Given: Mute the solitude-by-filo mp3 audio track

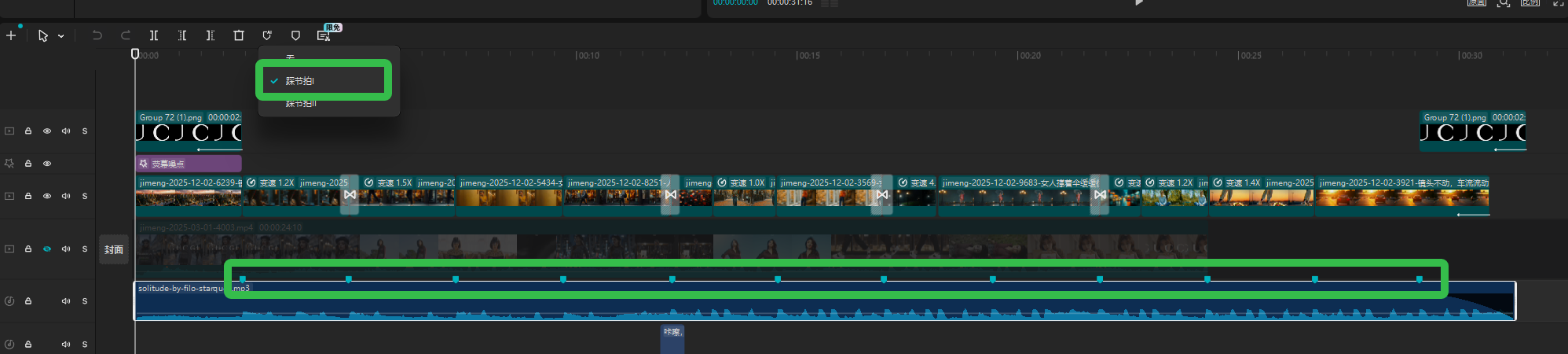Looking at the screenshot, I should pyautogui.click(x=66, y=301).
